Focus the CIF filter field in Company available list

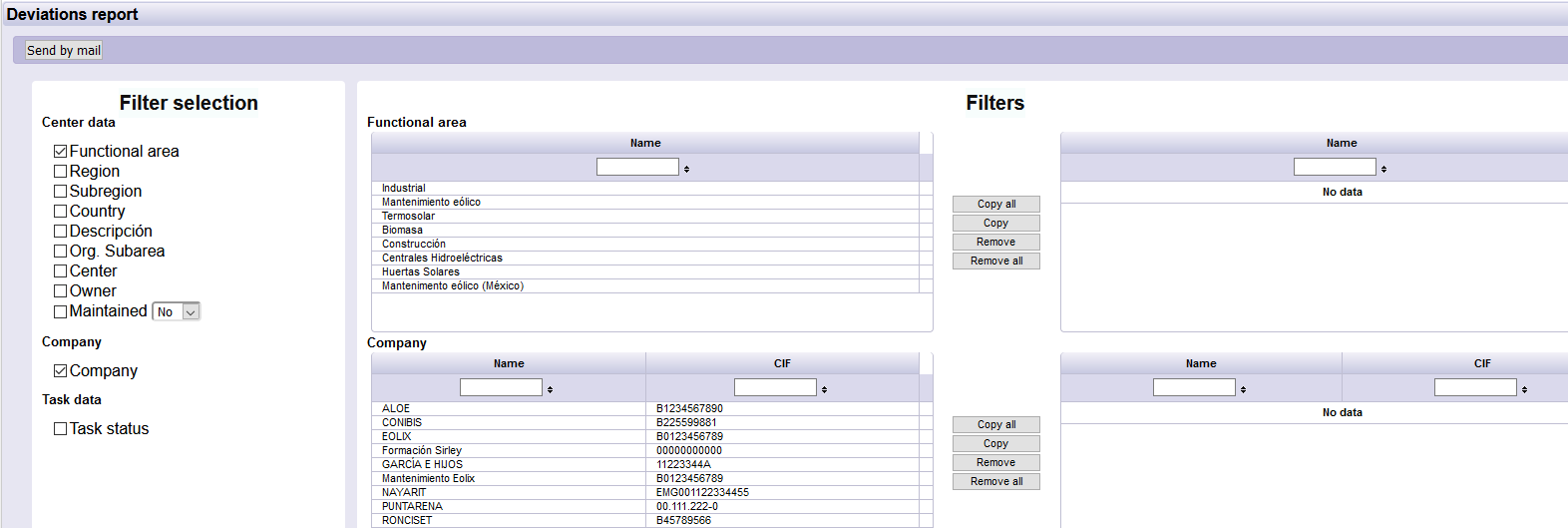[x=774, y=387]
